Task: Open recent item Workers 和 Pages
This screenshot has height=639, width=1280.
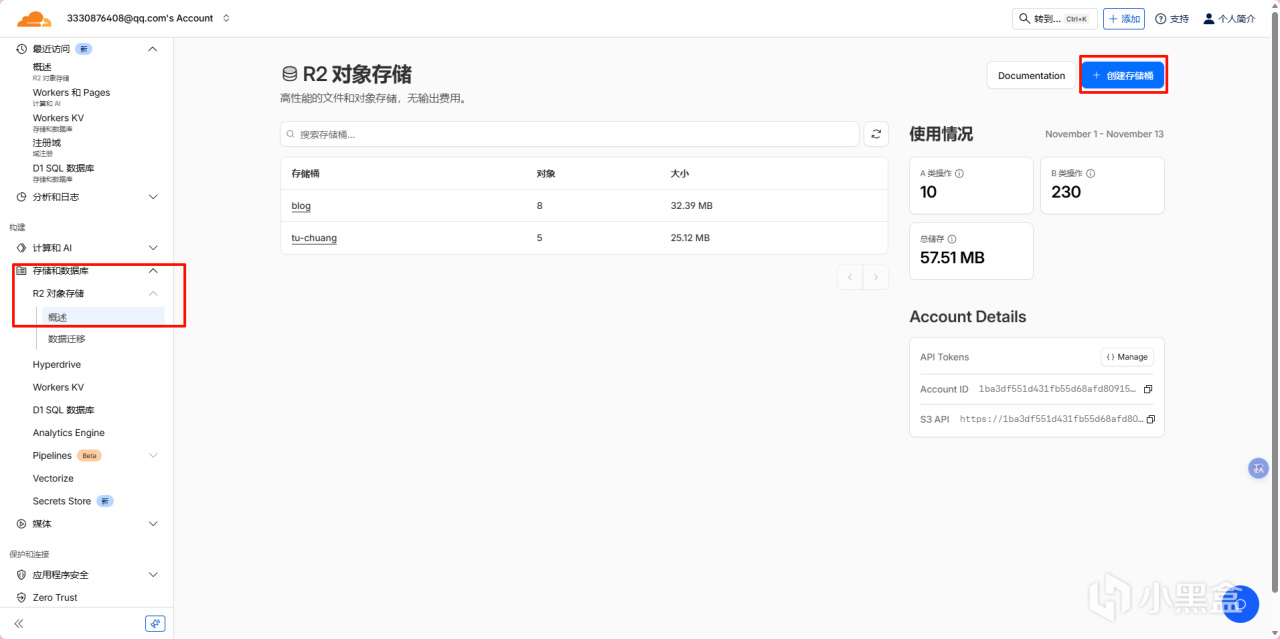Action: (x=71, y=97)
